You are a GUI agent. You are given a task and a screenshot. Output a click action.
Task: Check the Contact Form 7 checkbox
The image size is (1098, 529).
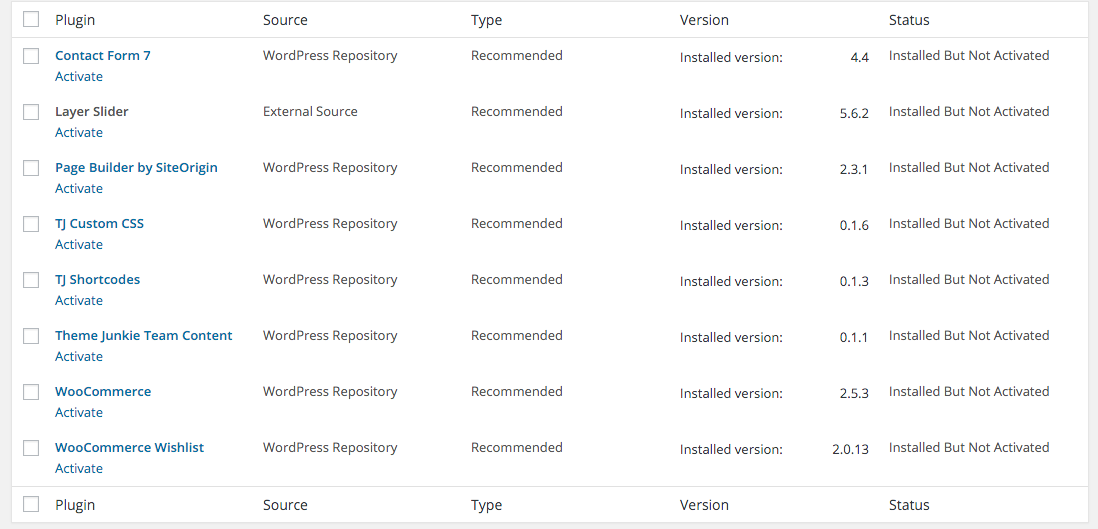[31, 56]
